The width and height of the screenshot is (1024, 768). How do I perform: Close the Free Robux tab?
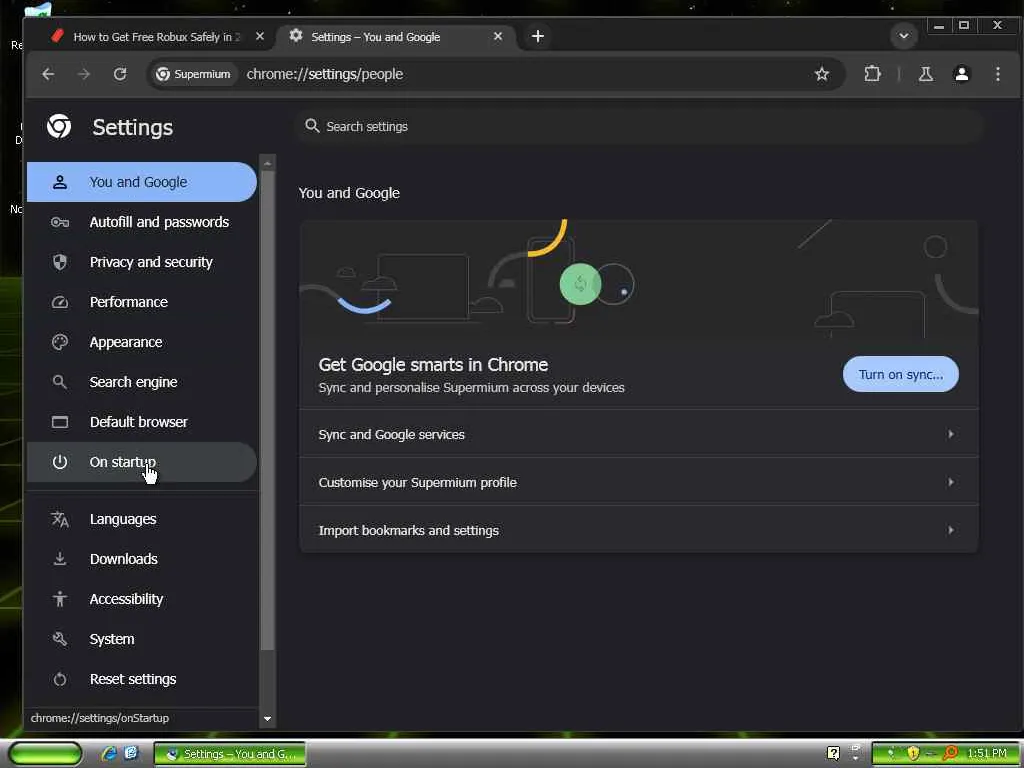click(260, 37)
